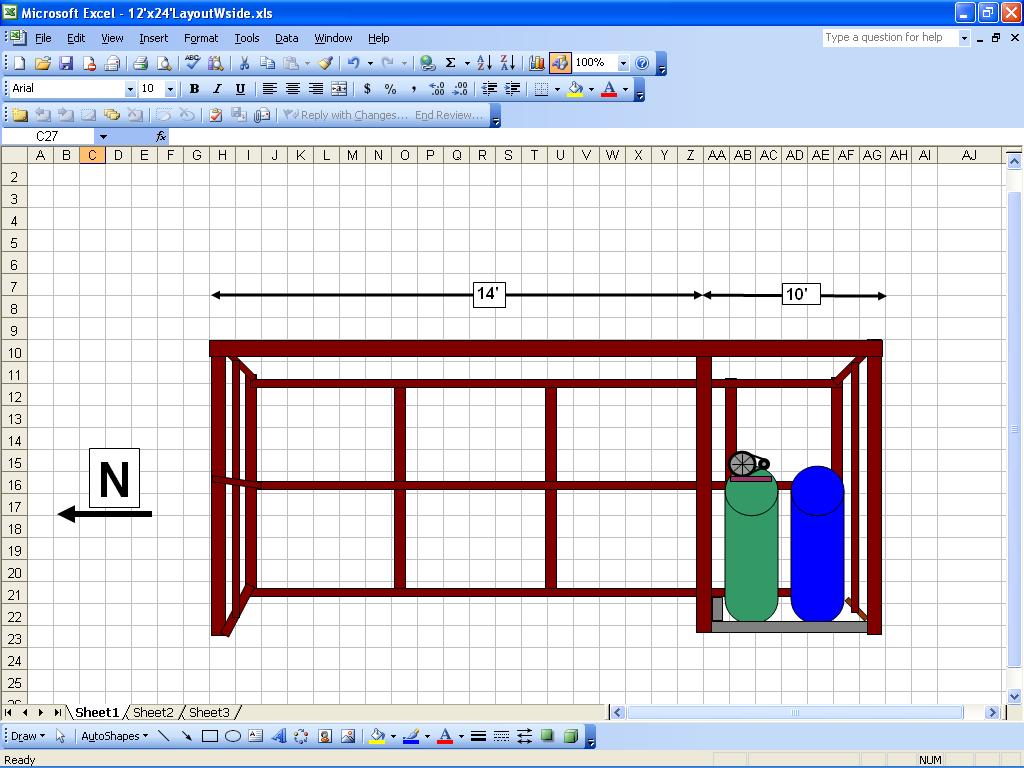Image resolution: width=1024 pixels, height=768 pixels.
Task: Toggle Italic formatting
Action: [x=217, y=89]
